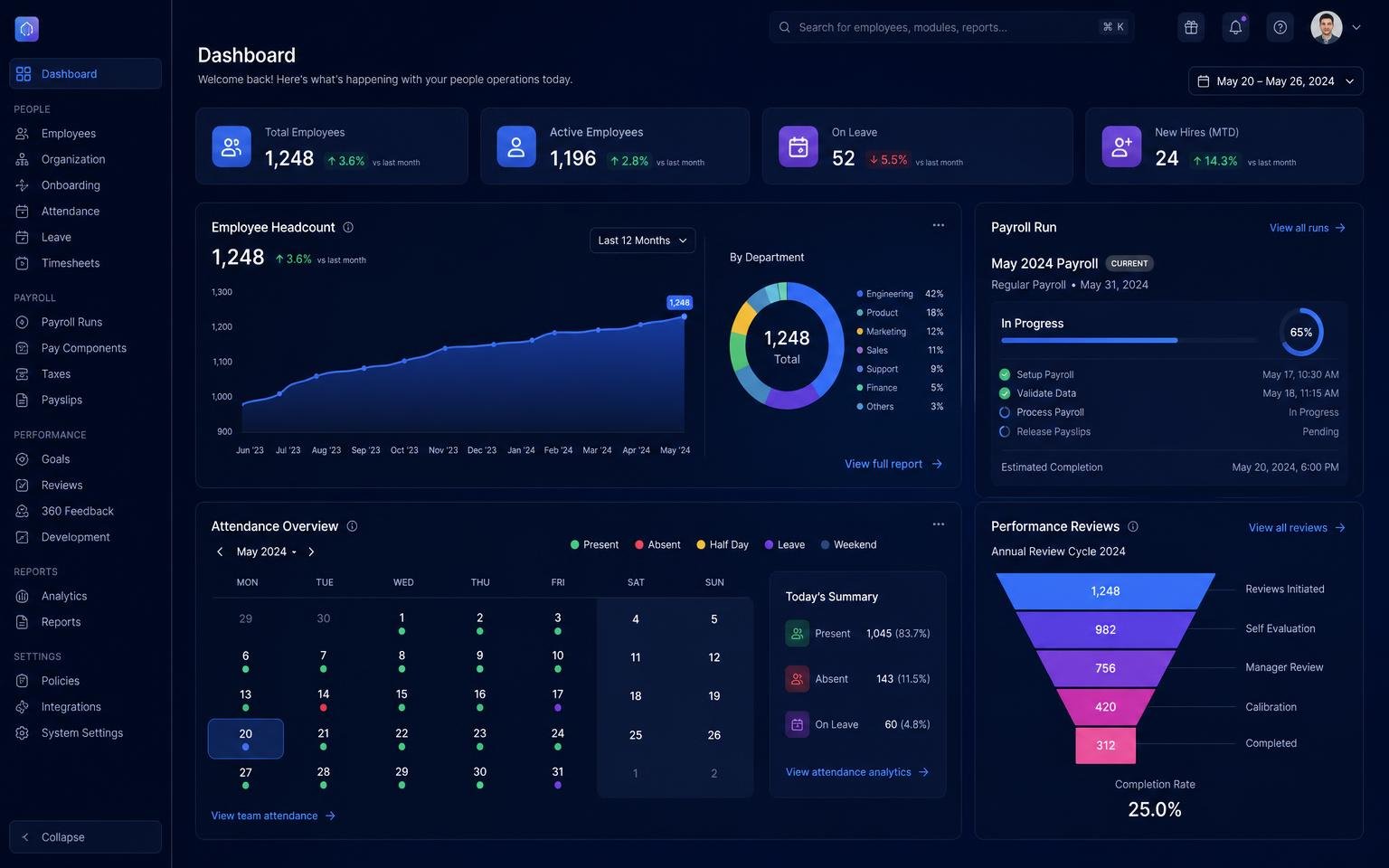This screenshot has height=868, width=1389.
Task: Click the 65% circular progress indicator
Action: (1301, 332)
